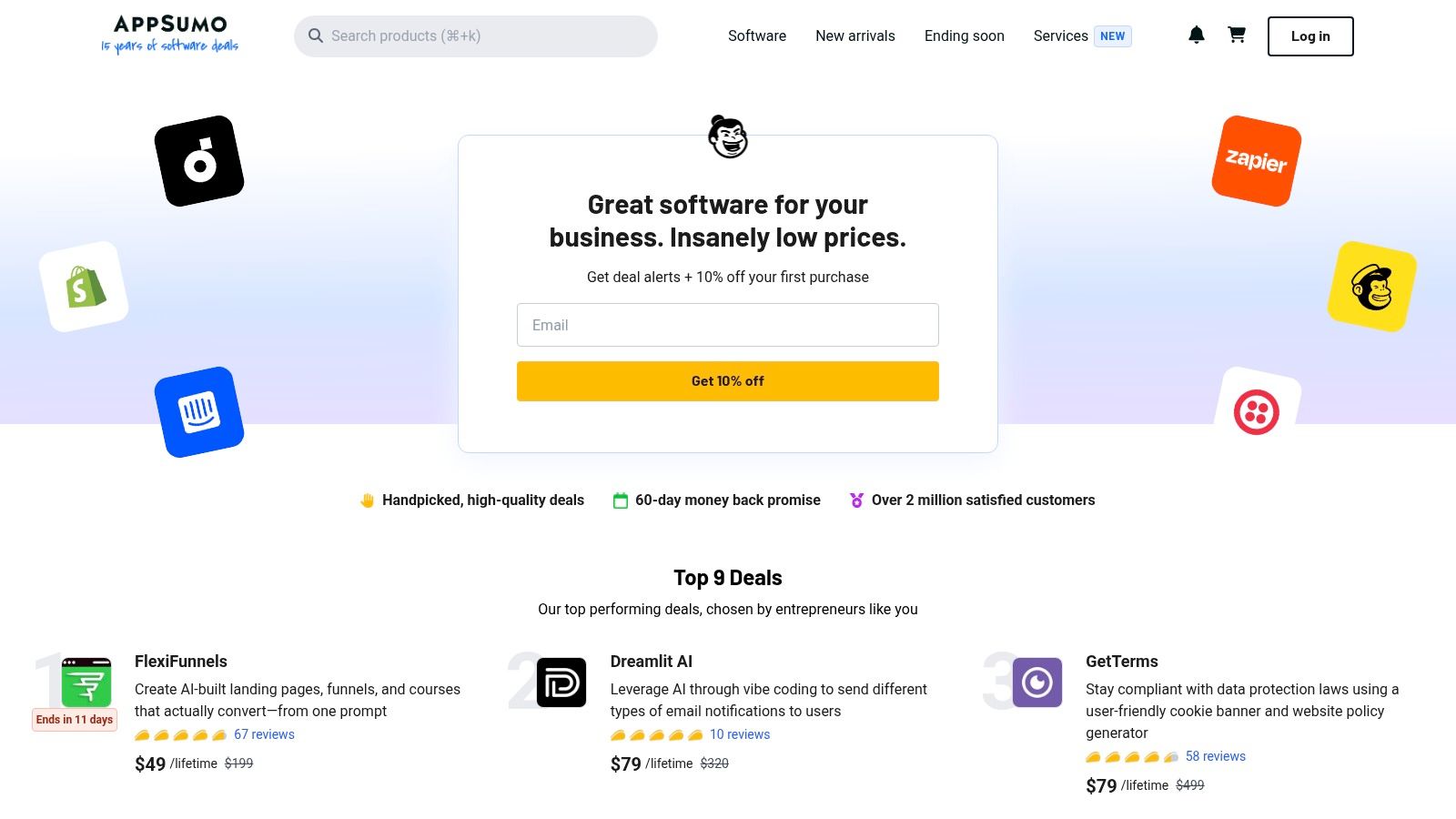Click the Dreamlit AI logo icon
This screenshot has height=819, width=1456.
(561, 683)
